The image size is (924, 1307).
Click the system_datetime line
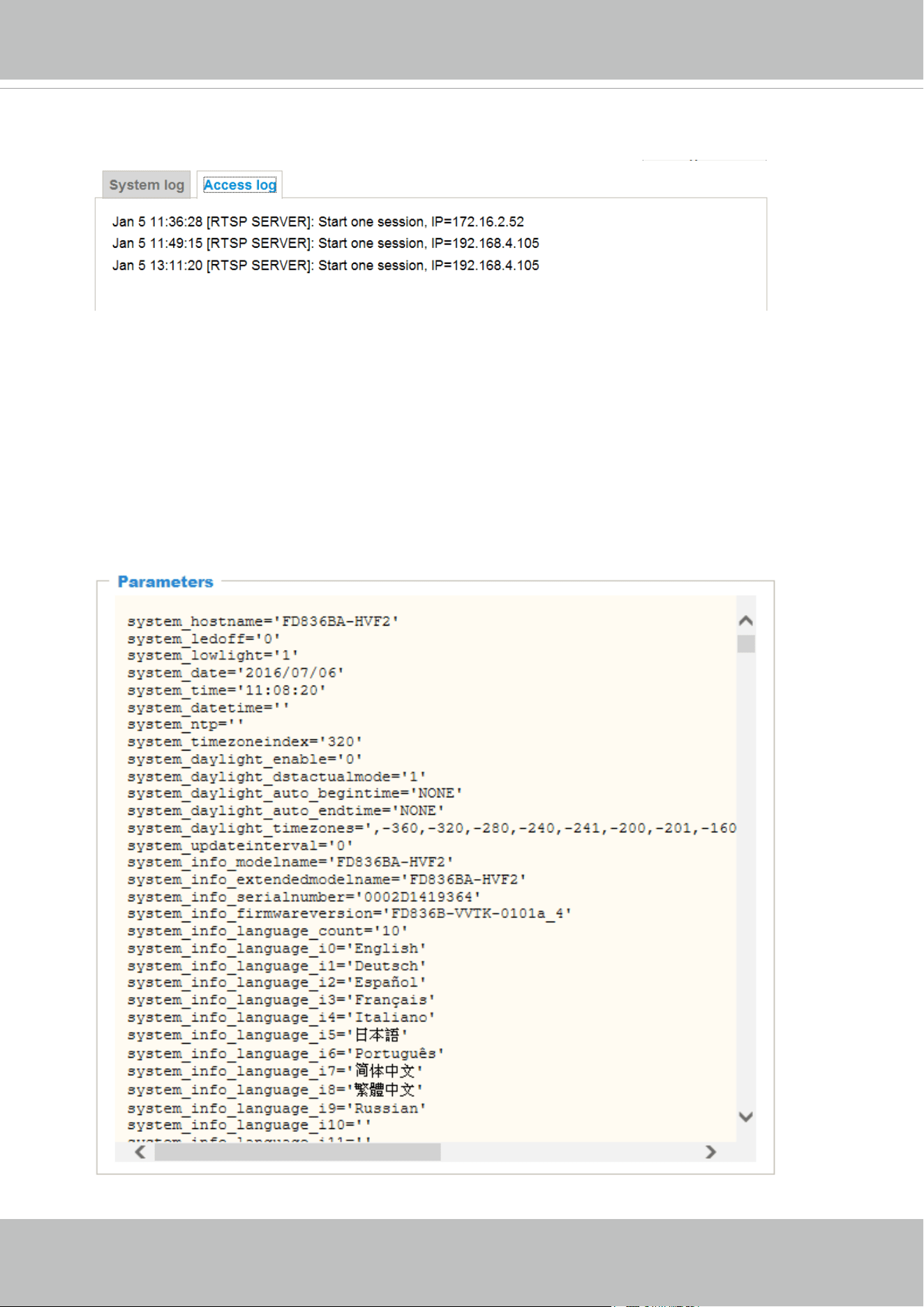click(x=209, y=708)
